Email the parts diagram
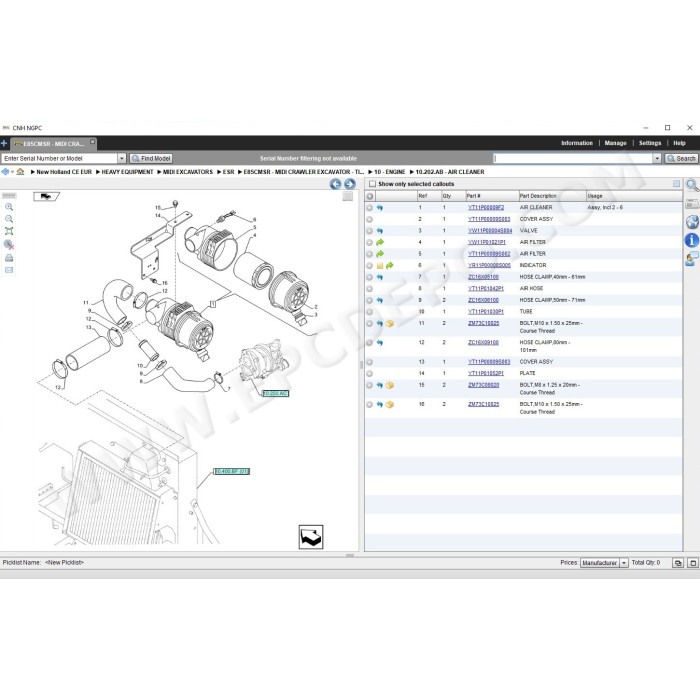The image size is (700, 700). (x=9, y=270)
